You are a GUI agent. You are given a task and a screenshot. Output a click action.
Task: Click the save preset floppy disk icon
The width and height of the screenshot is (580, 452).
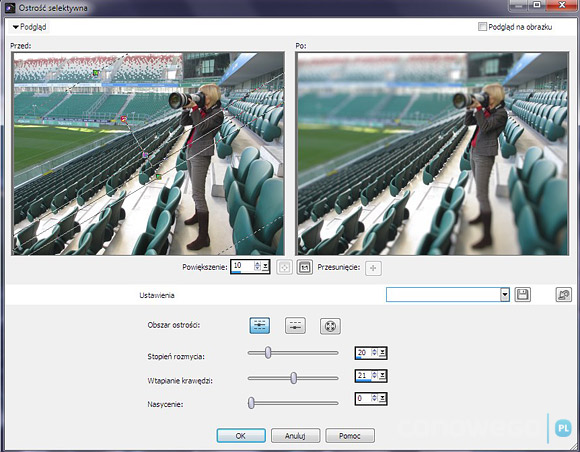pyautogui.click(x=523, y=295)
